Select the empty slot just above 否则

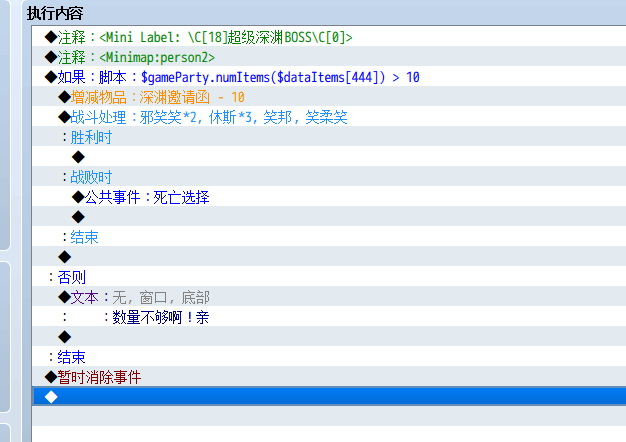coord(65,257)
